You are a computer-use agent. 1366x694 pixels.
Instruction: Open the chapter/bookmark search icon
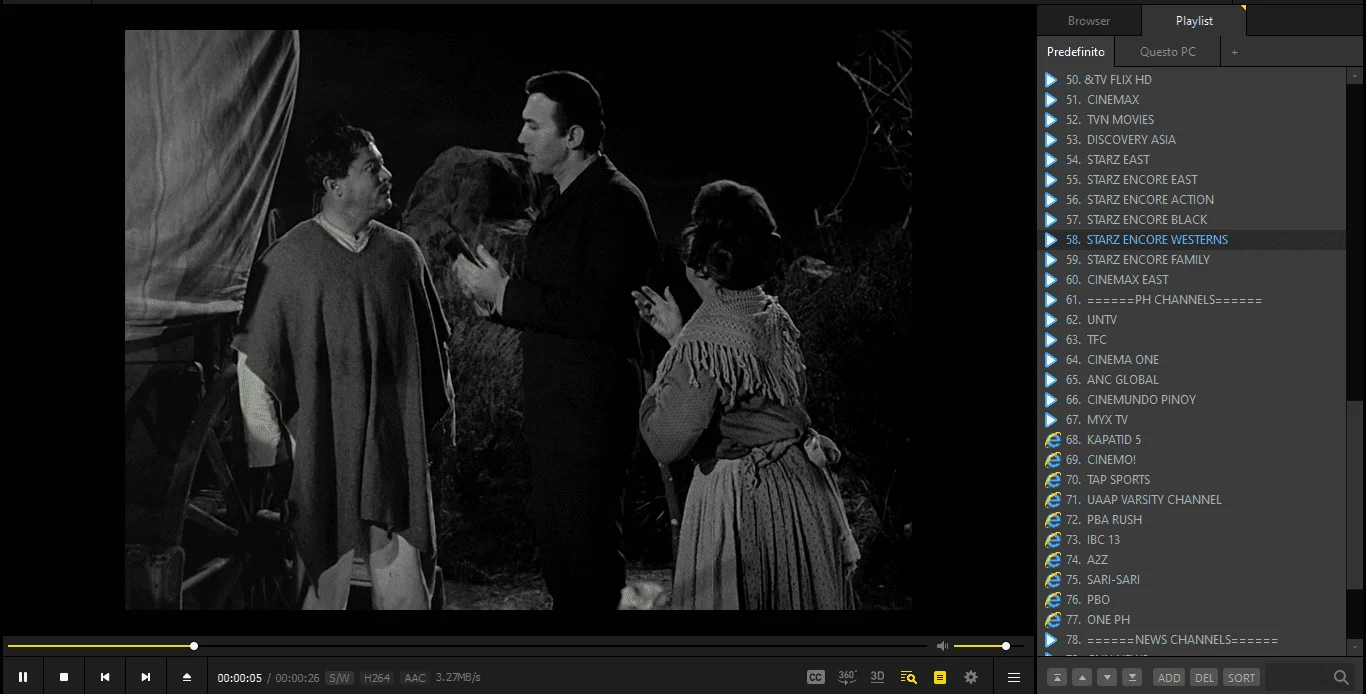pos(908,677)
